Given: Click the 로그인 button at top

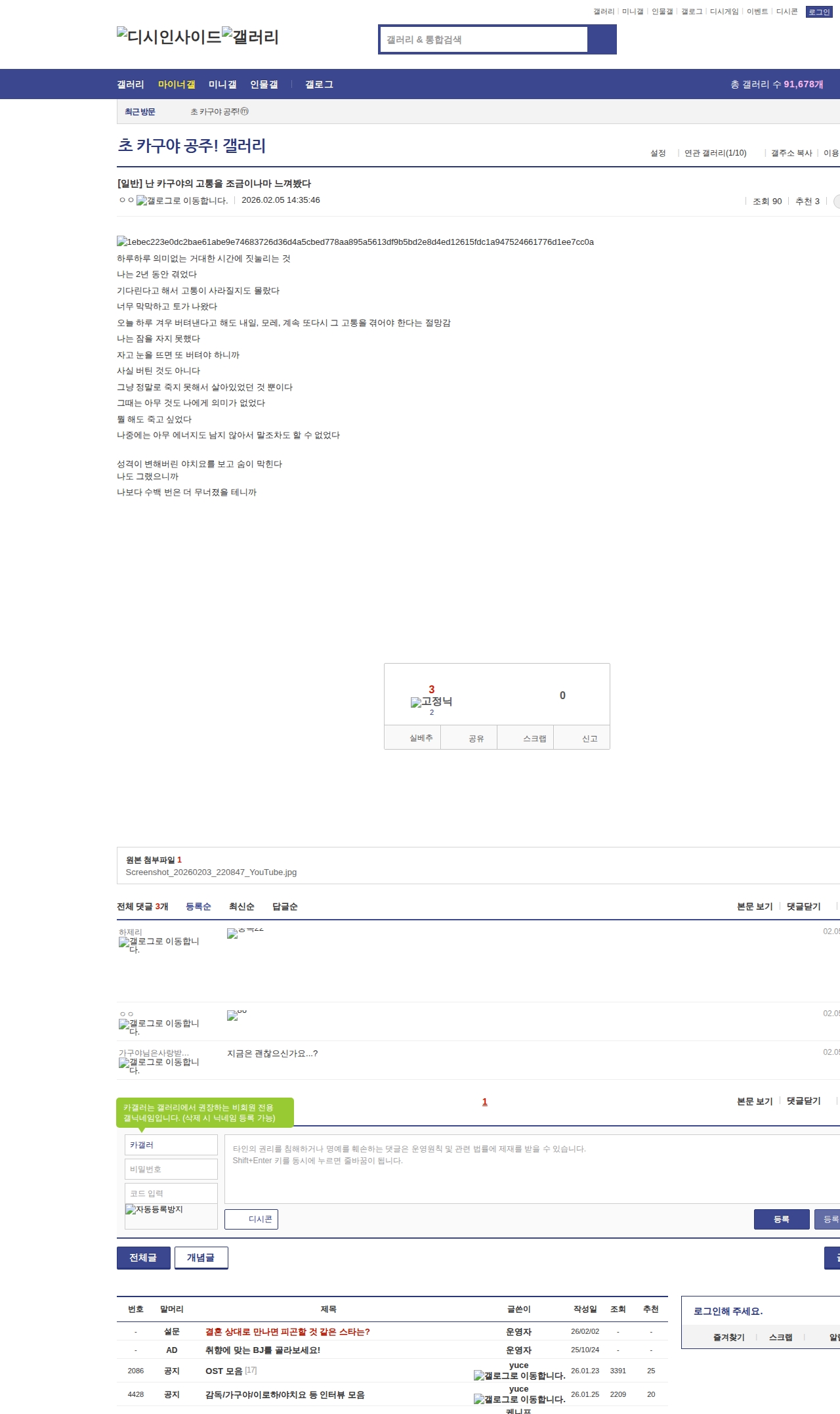Looking at the screenshot, I should pyautogui.click(x=819, y=12).
